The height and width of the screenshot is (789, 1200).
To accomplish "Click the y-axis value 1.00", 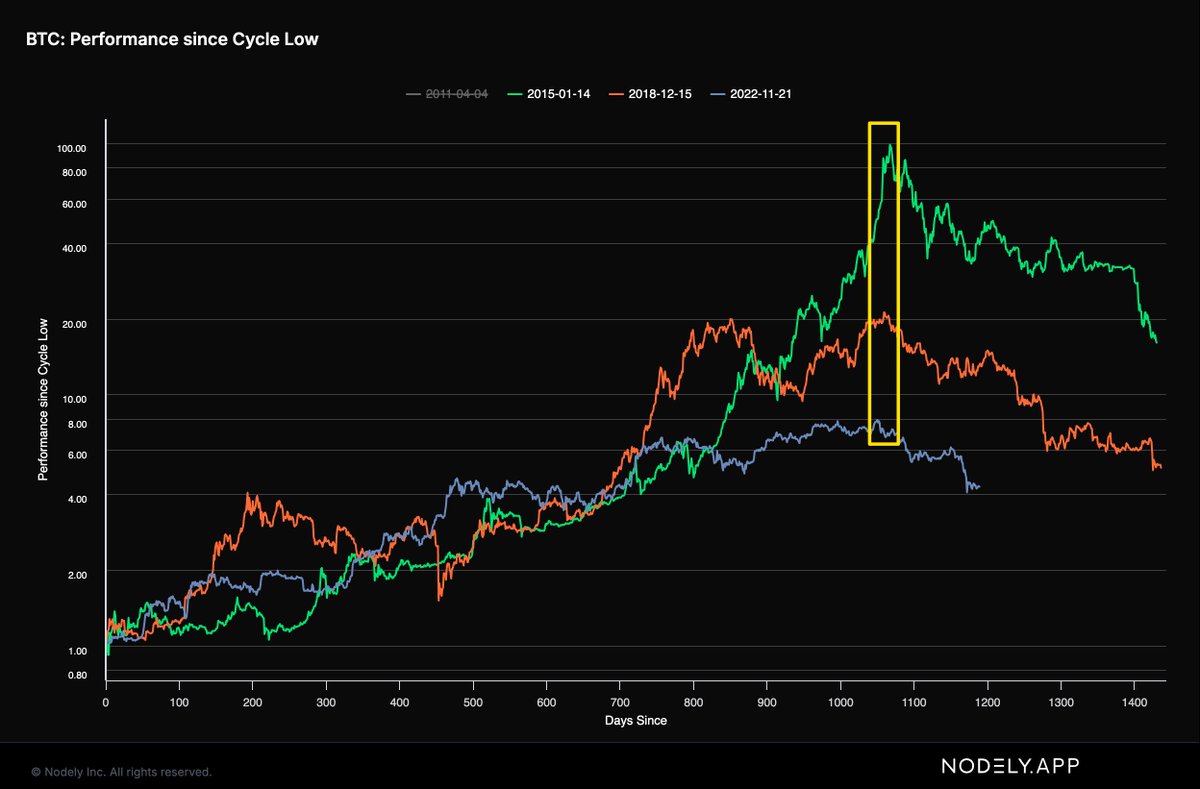I will (77, 651).
